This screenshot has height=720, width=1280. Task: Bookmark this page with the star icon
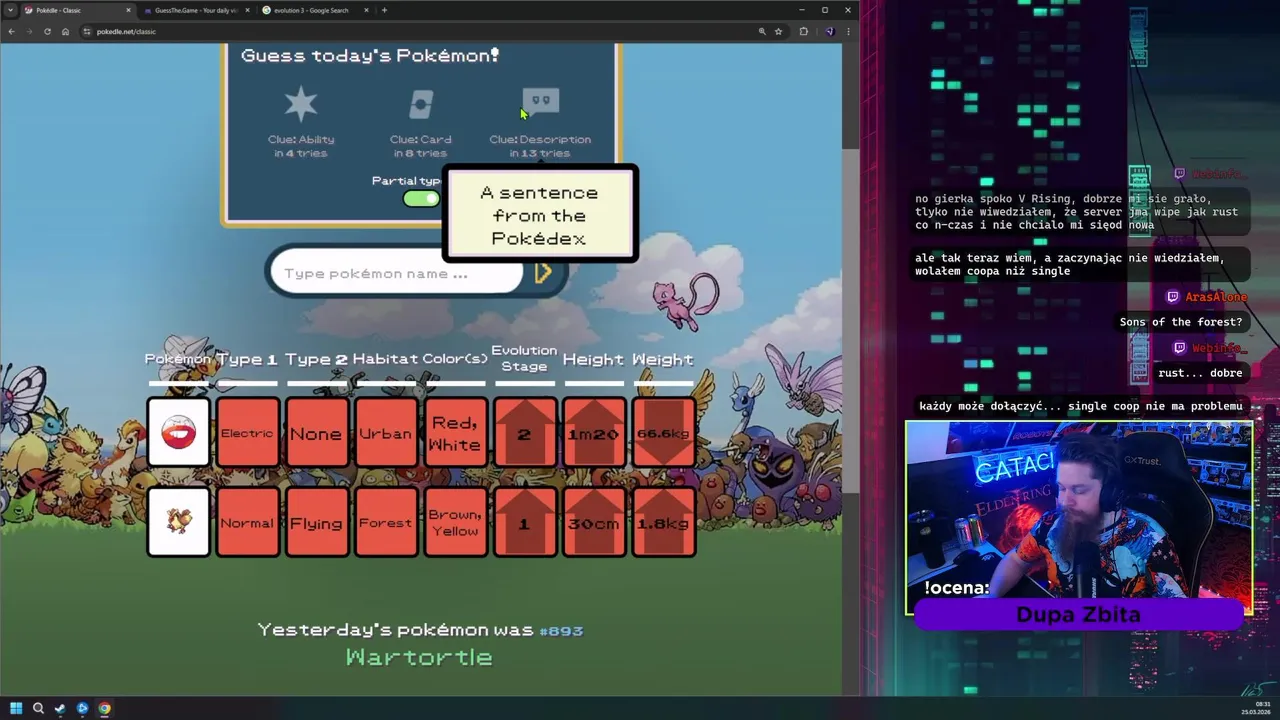(778, 31)
